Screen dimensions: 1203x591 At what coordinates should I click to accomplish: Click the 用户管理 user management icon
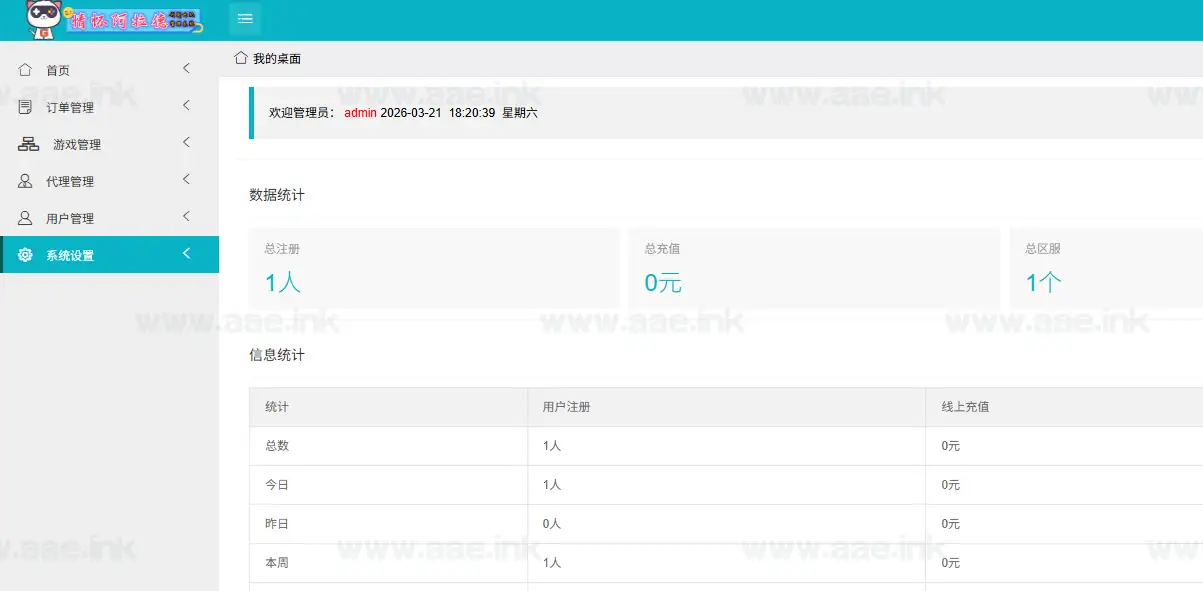point(24,217)
